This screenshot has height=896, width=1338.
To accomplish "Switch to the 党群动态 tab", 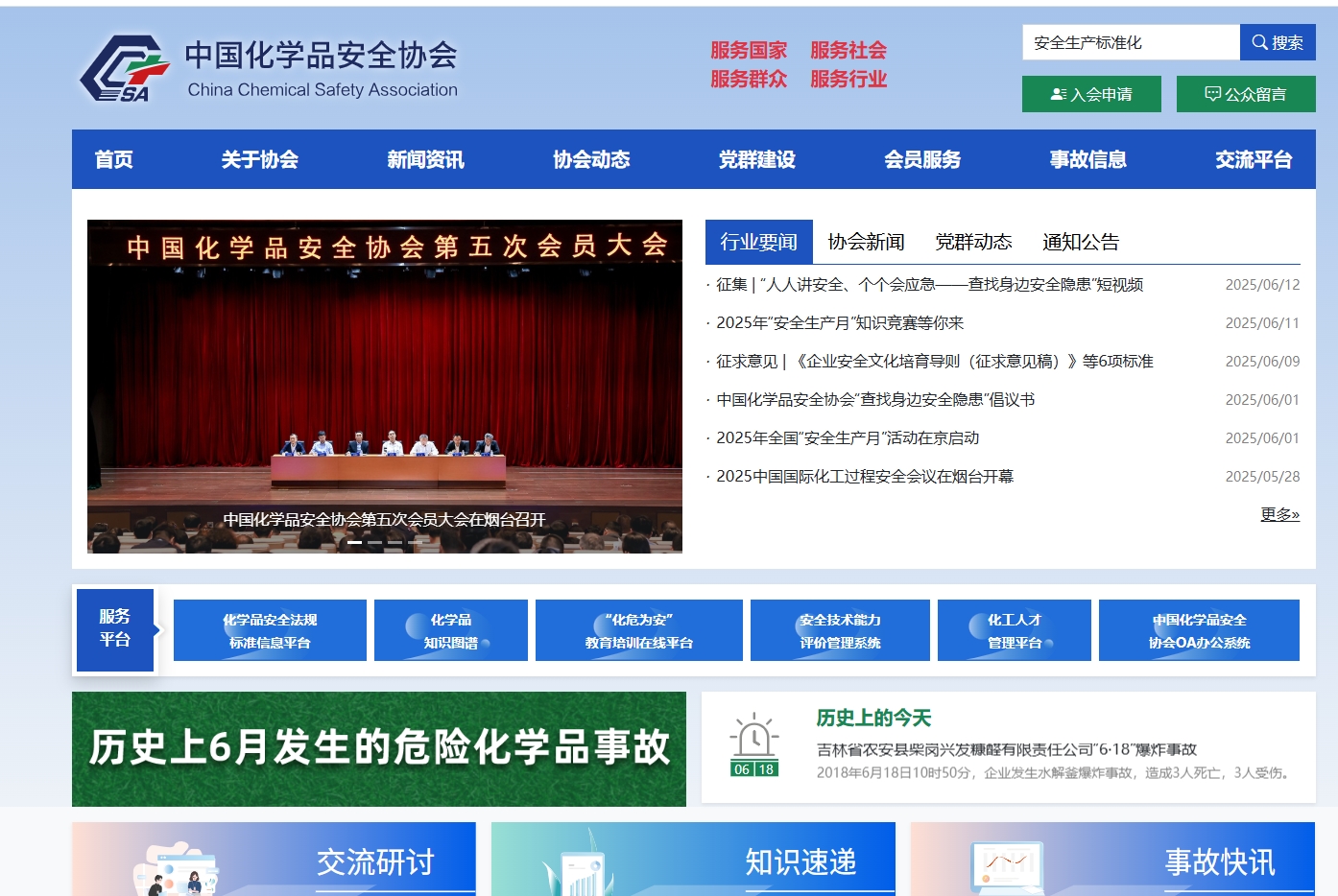I will pyautogui.click(x=974, y=242).
